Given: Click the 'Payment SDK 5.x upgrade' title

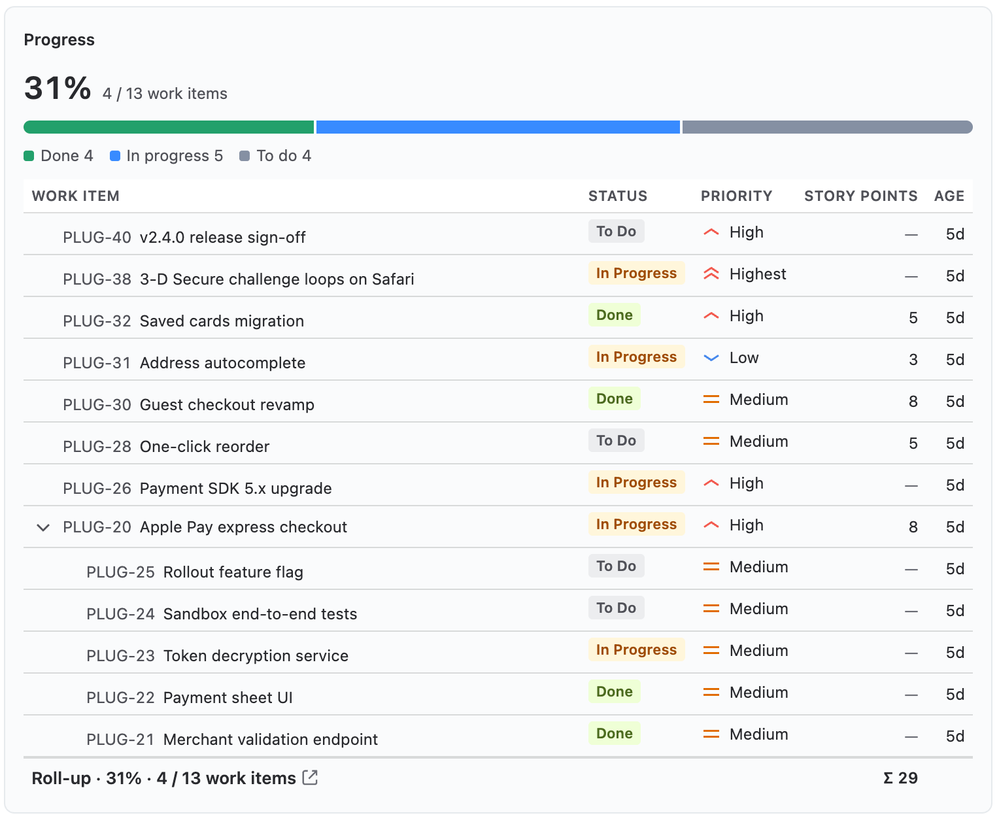Looking at the screenshot, I should (236, 489).
